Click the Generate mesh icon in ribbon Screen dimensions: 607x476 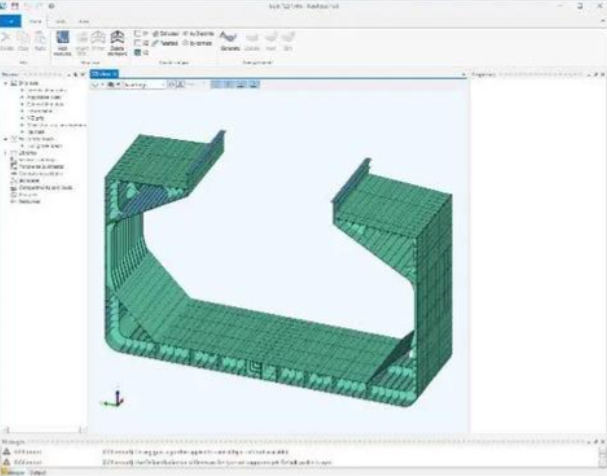click(x=228, y=40)
